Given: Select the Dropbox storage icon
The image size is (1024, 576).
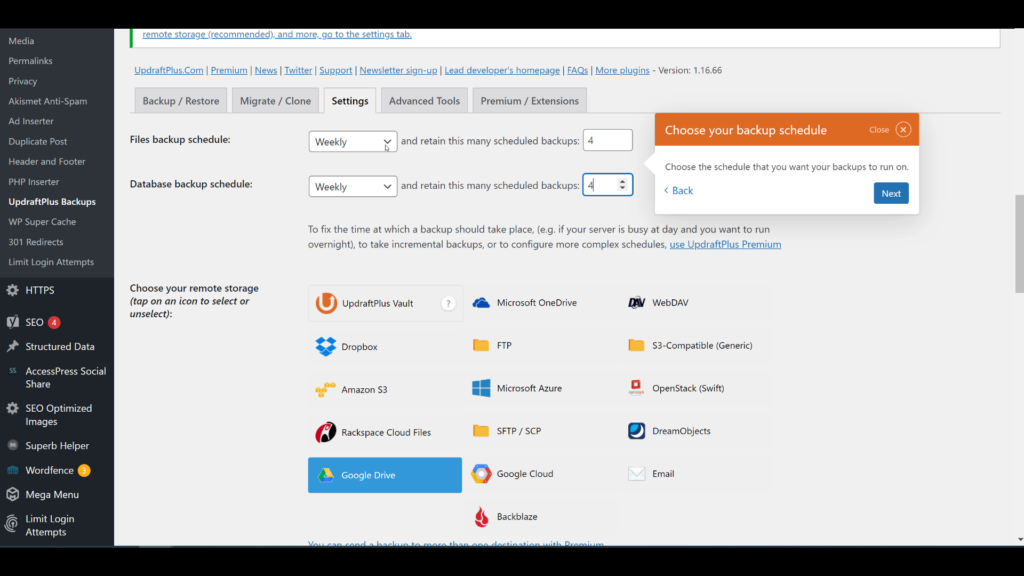Looking at the screenshot, I should [x=326, y=346].
